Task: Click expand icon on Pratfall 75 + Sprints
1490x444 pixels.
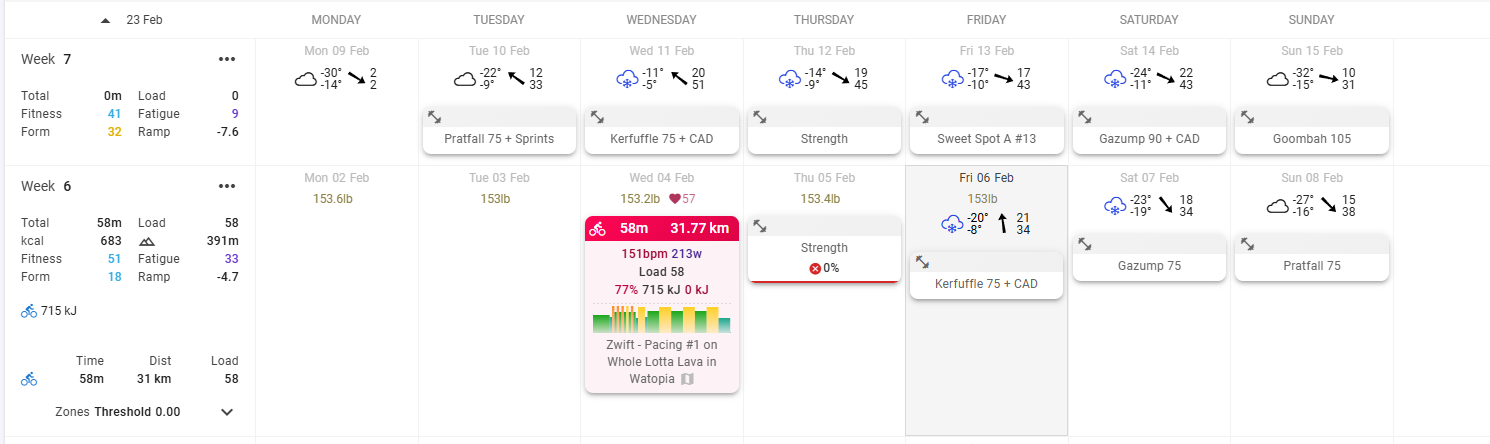Action: (x=435, y=117)
